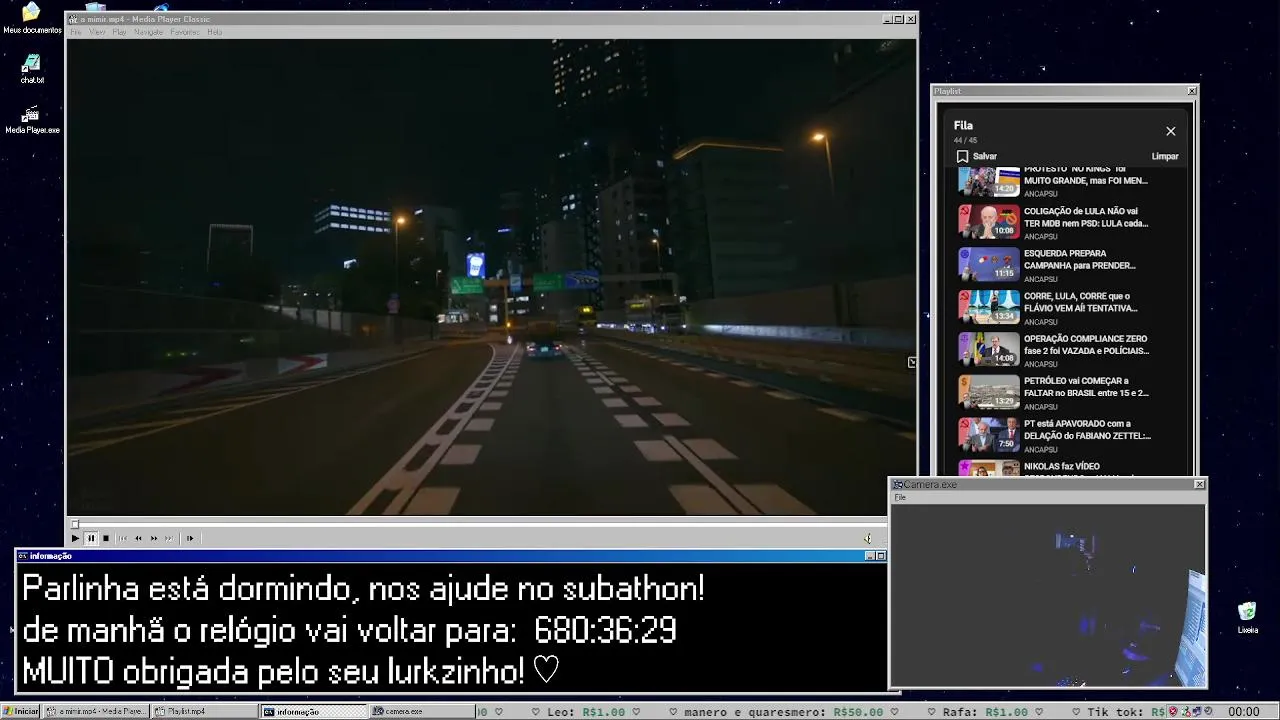Open 'OPERAÇÃO COMPLIANCE ZERO' video thumbnail
1280x720 pixels.
coord(989,349)
